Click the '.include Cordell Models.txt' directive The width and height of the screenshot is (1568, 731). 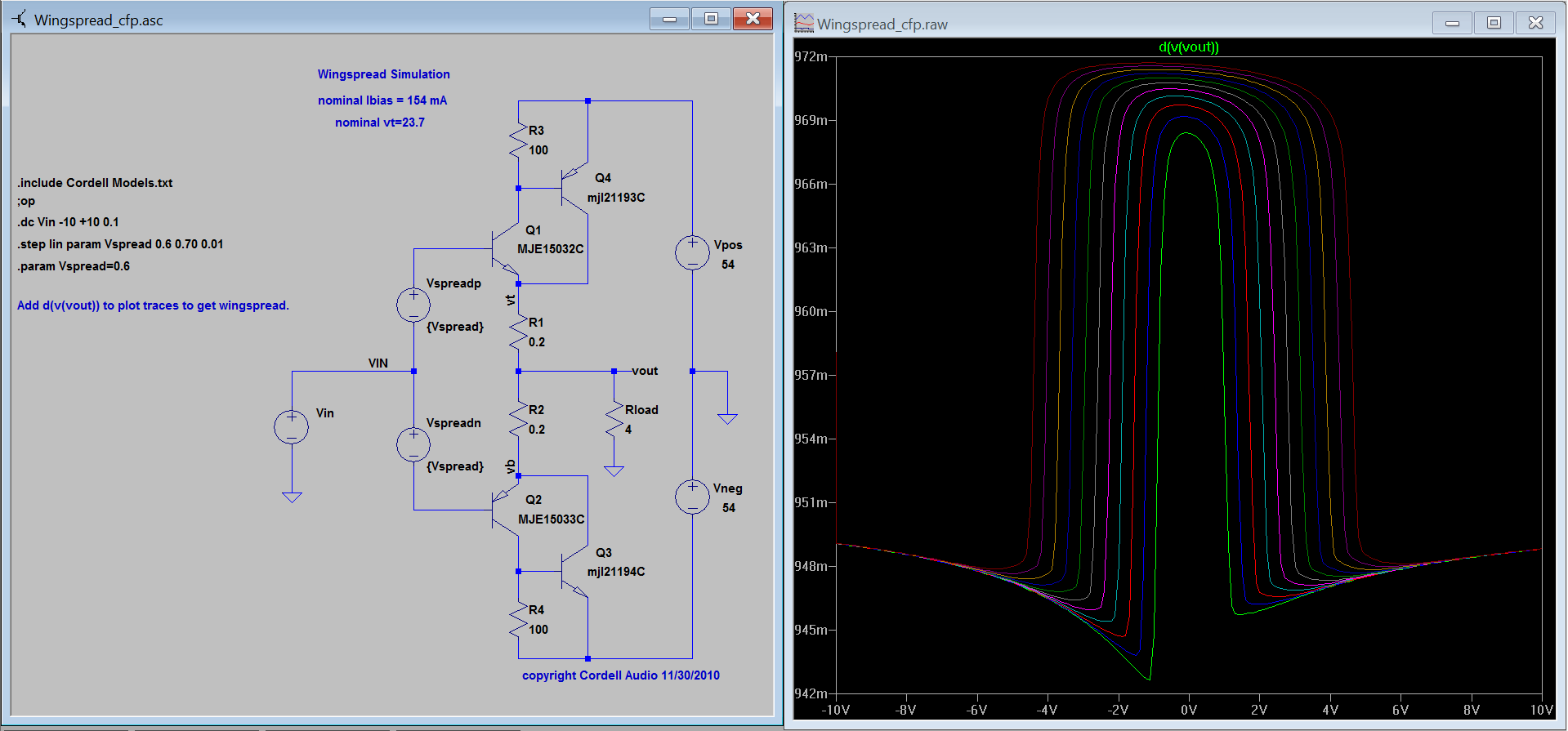tap(95, 183)
